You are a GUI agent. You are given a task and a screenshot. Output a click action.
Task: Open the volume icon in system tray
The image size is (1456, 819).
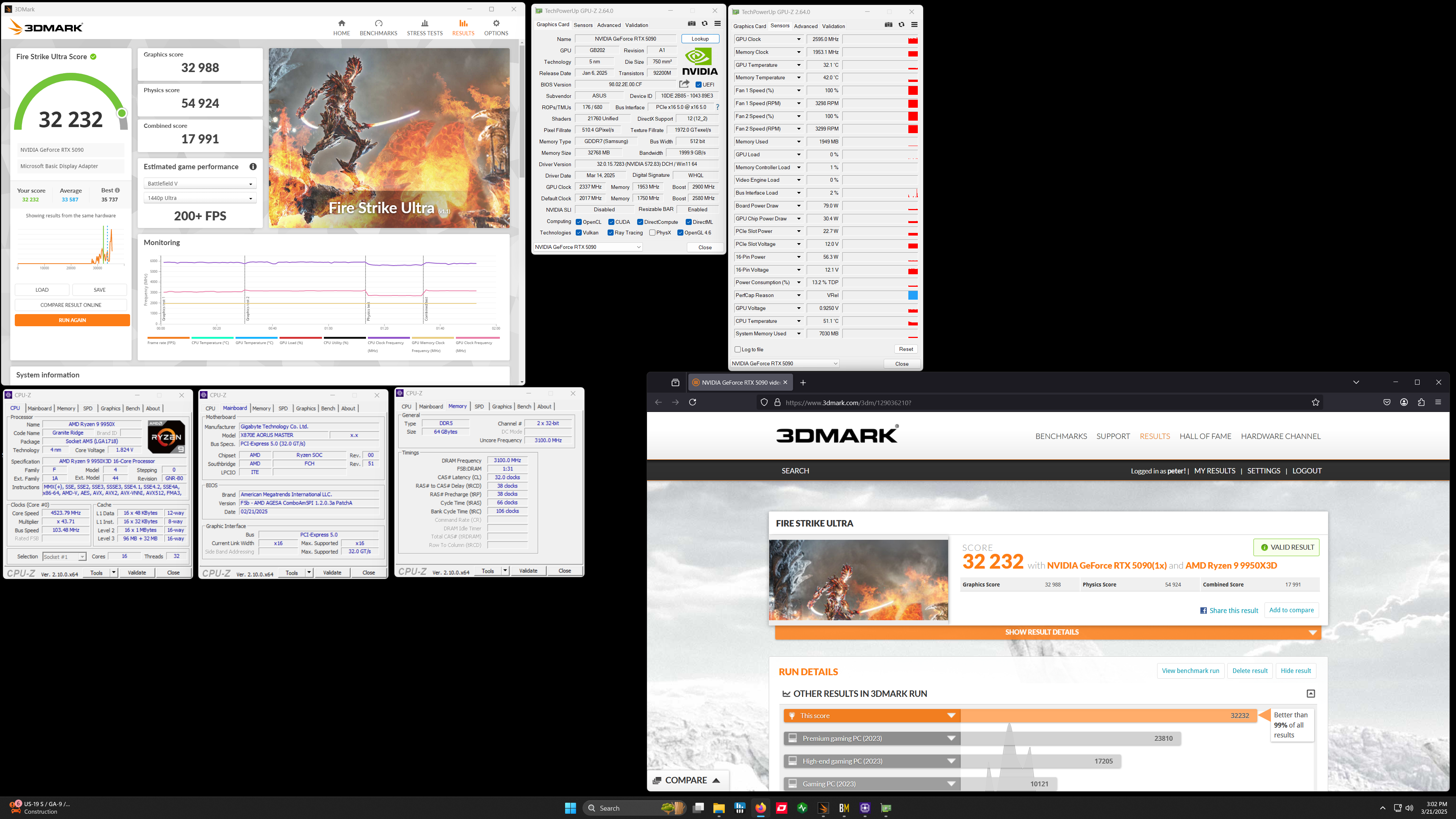pyautogui.click(x=1409, y=808)
